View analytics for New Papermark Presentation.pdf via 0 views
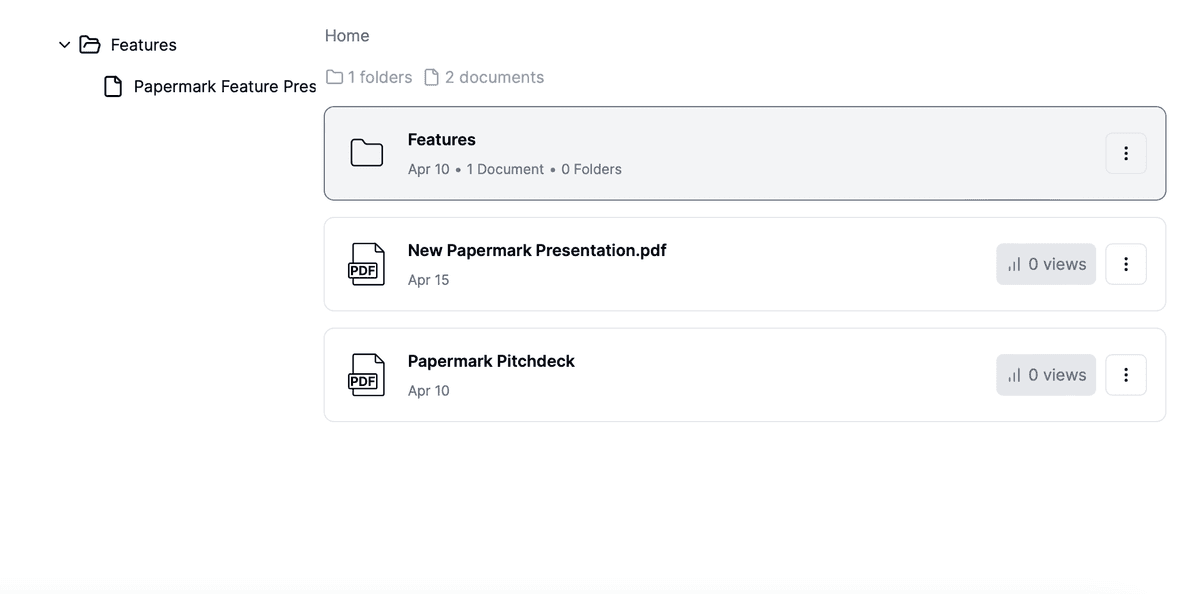 [1046, 263]
